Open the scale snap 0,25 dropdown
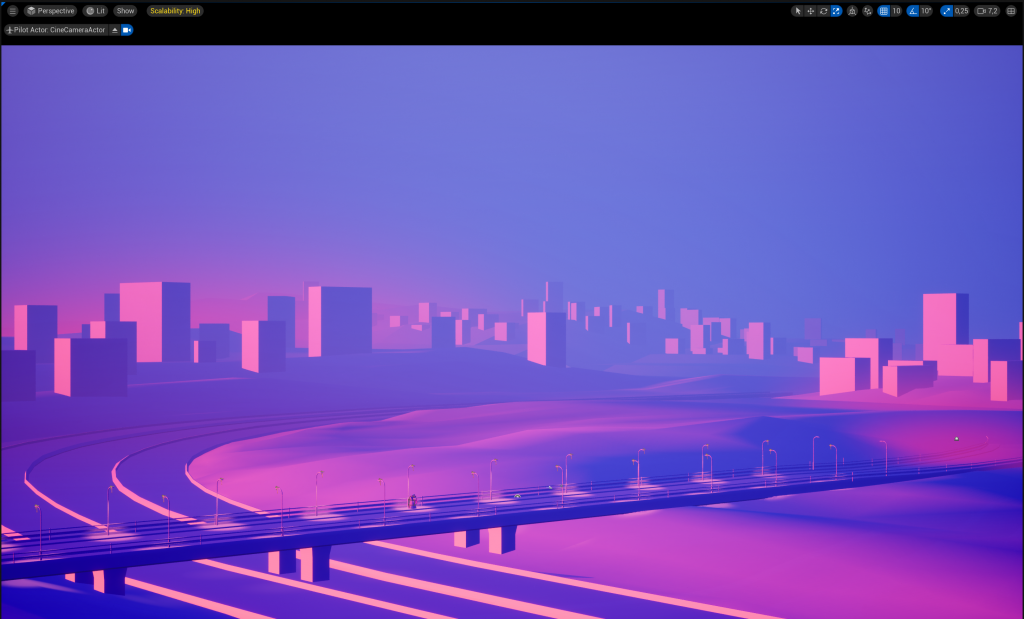This screenshot has height=619, width=1024. [x=961, y=11]
